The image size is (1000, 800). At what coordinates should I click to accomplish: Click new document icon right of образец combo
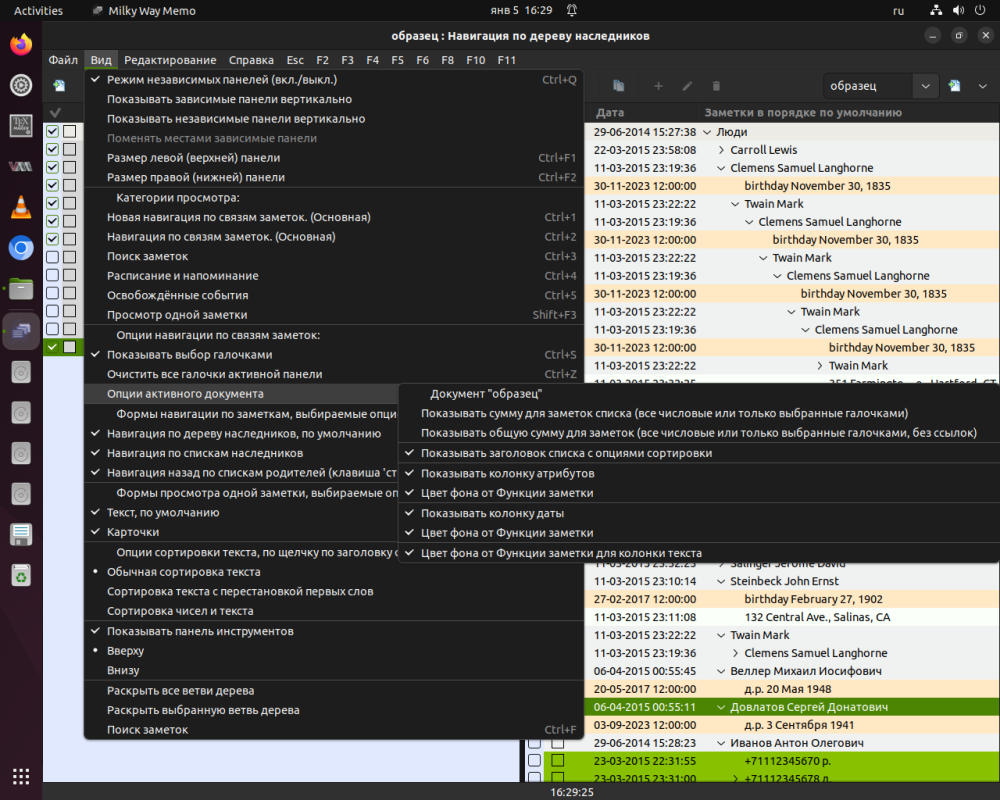(955, 86)
